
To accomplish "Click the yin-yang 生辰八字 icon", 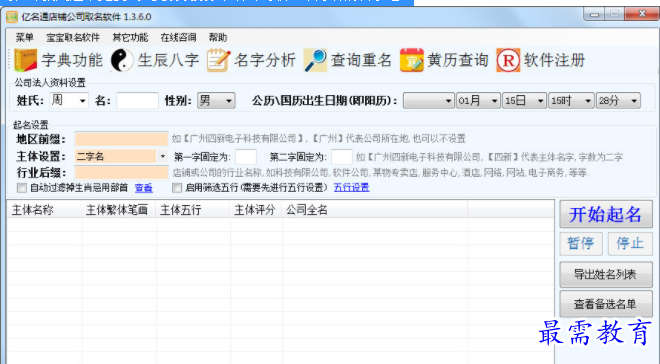I will click(x=122, y=60).
